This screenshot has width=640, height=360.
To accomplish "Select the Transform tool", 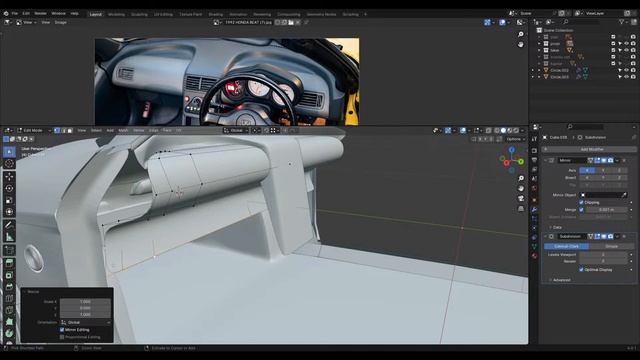I will (9, 212).
